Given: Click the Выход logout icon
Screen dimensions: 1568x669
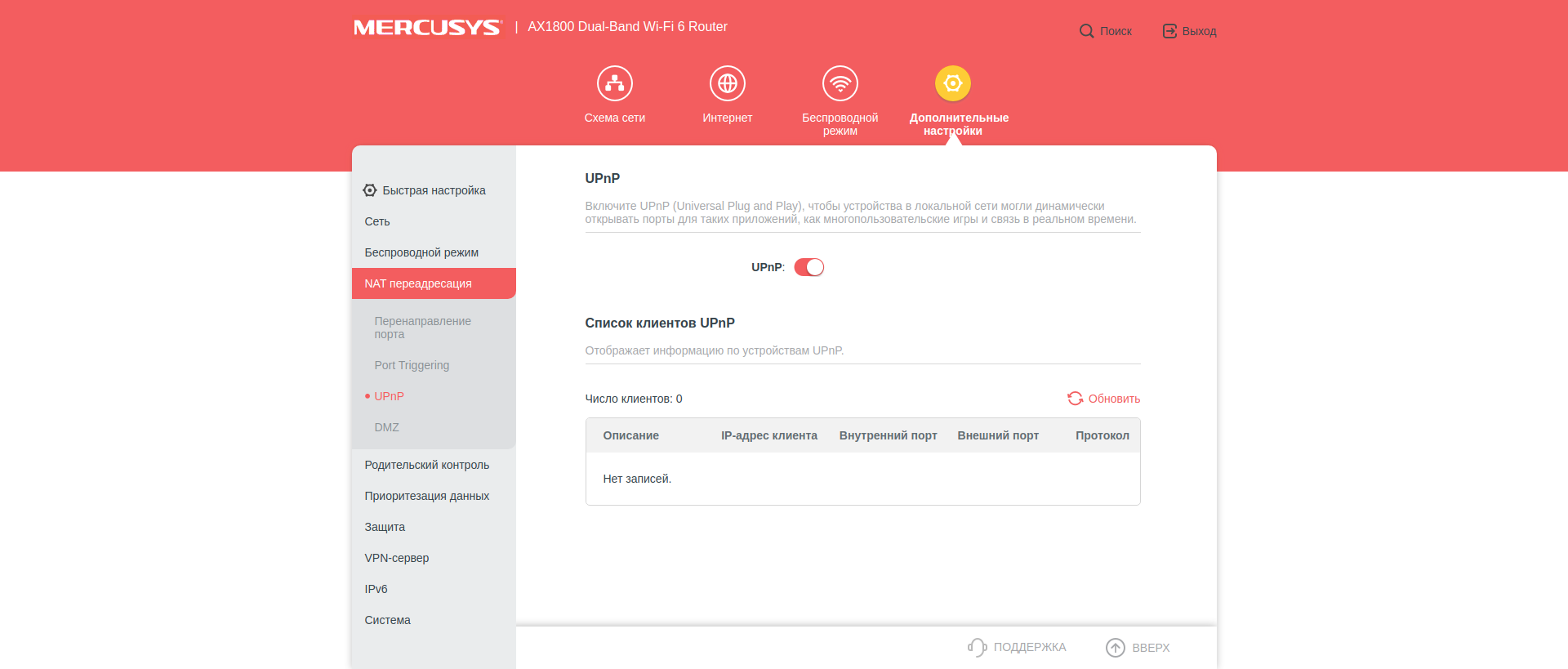Looking at the screenshot, I should click(1169, 31).
